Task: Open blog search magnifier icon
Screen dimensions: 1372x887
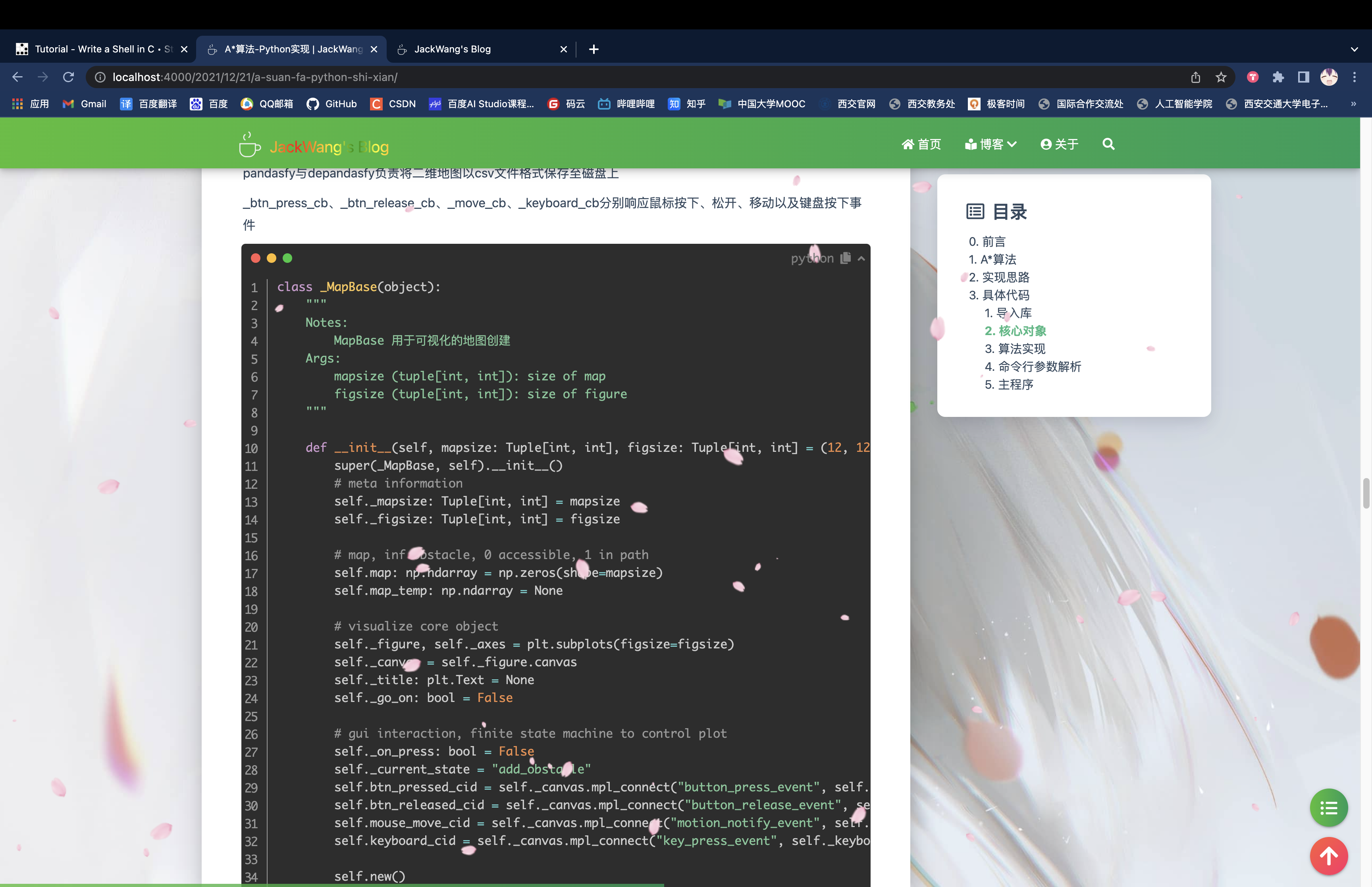Action: point(1108,144)
